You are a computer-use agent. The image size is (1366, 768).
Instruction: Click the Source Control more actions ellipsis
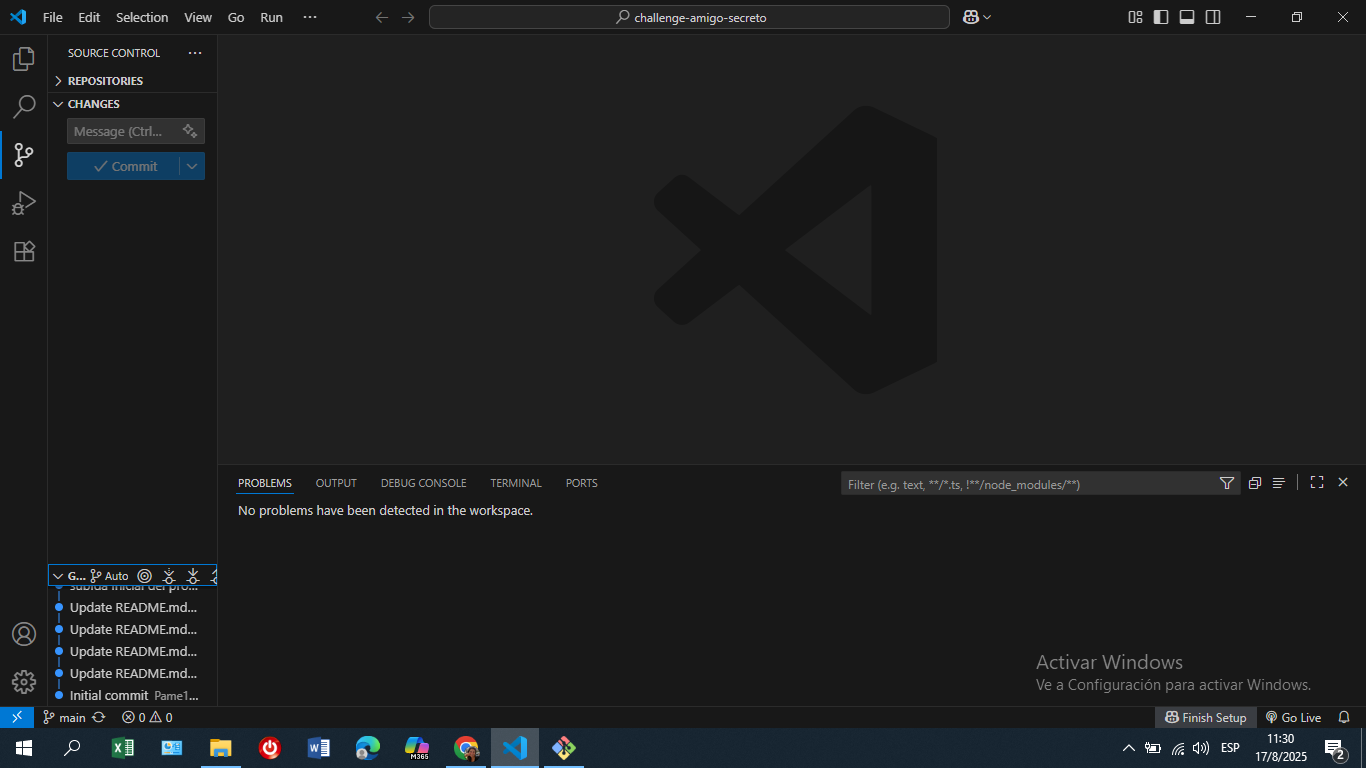195,53
